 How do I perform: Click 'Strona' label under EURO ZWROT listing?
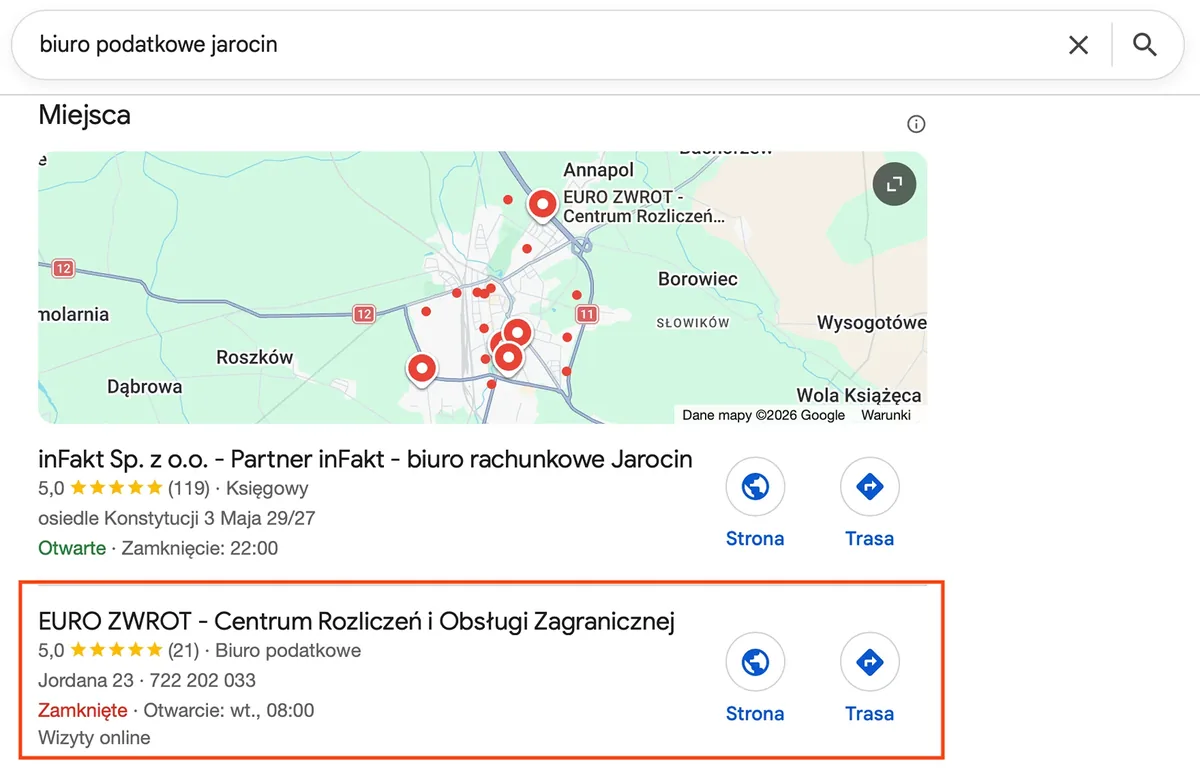coord(755,713)
